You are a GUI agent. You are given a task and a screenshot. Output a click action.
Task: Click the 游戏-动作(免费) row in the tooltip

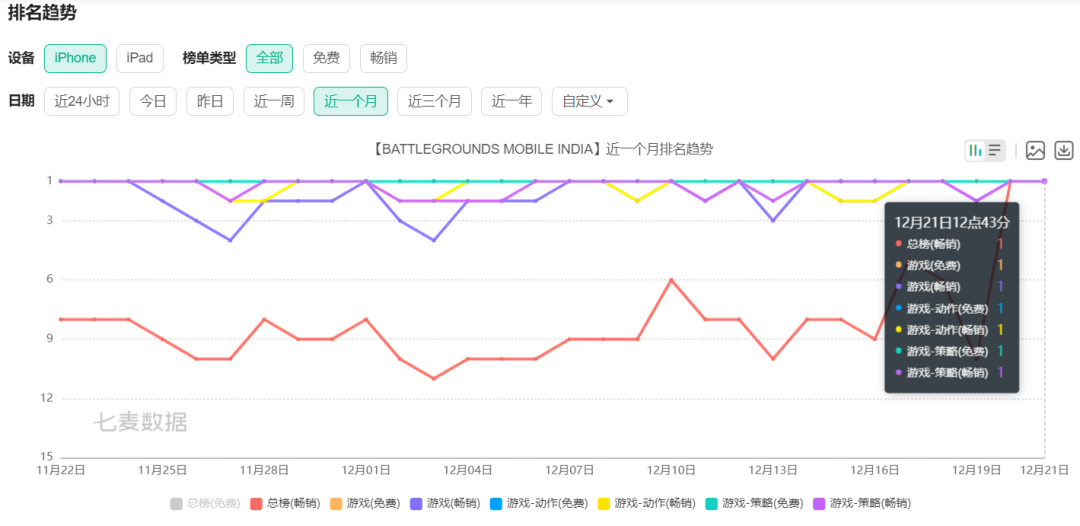point(951,308)
